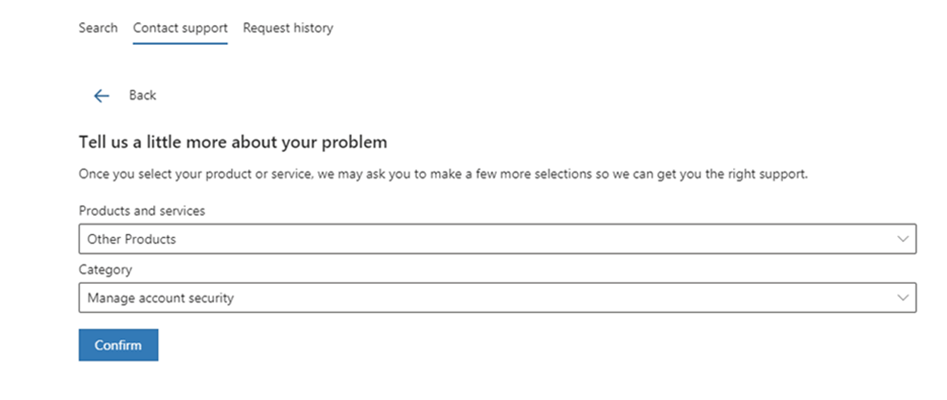The width and height of the screenshot is (947, 400).
Task: Select the Contact support tab
Action: (x=180, y=28)
